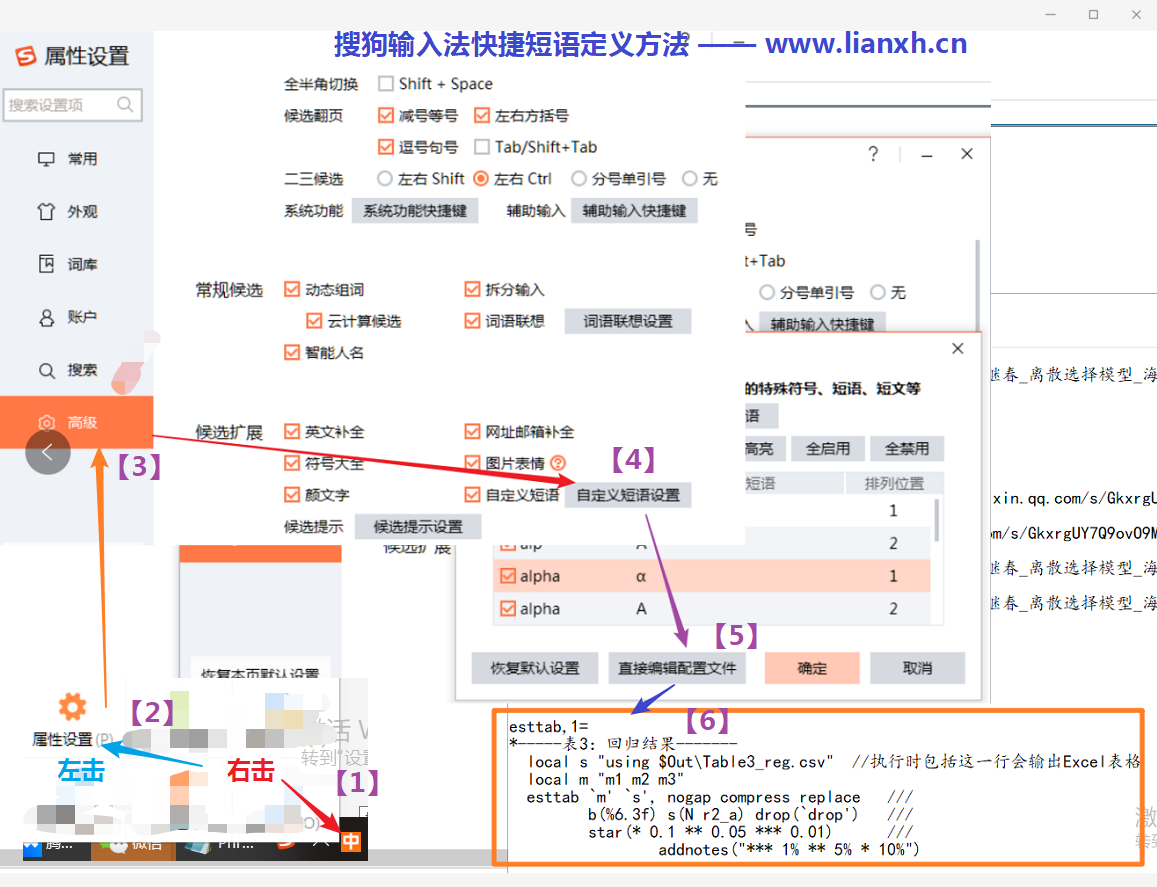Viewport: 1157px width, 887px height.
Task: Toggle the 英文补全 checkbox
Action: (x=292, y=432)
